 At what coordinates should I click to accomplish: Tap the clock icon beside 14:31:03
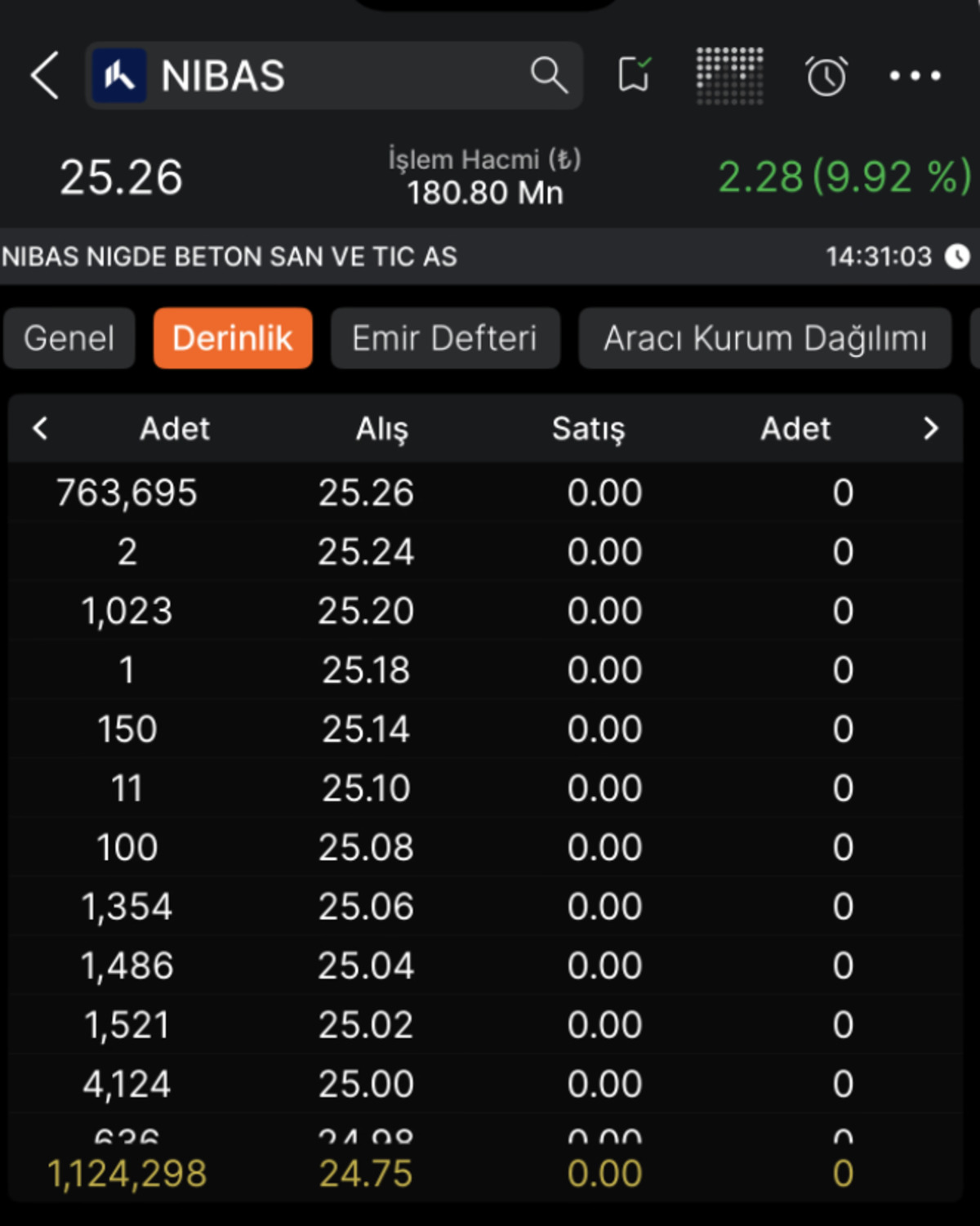pos(957,256)
